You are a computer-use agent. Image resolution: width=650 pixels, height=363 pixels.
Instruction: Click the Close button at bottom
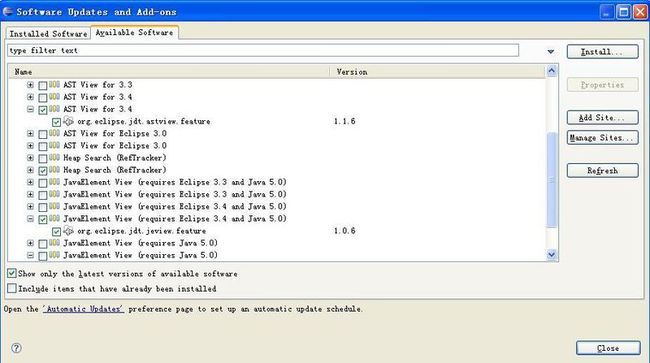pyautogui.click(x=608, y=348)
